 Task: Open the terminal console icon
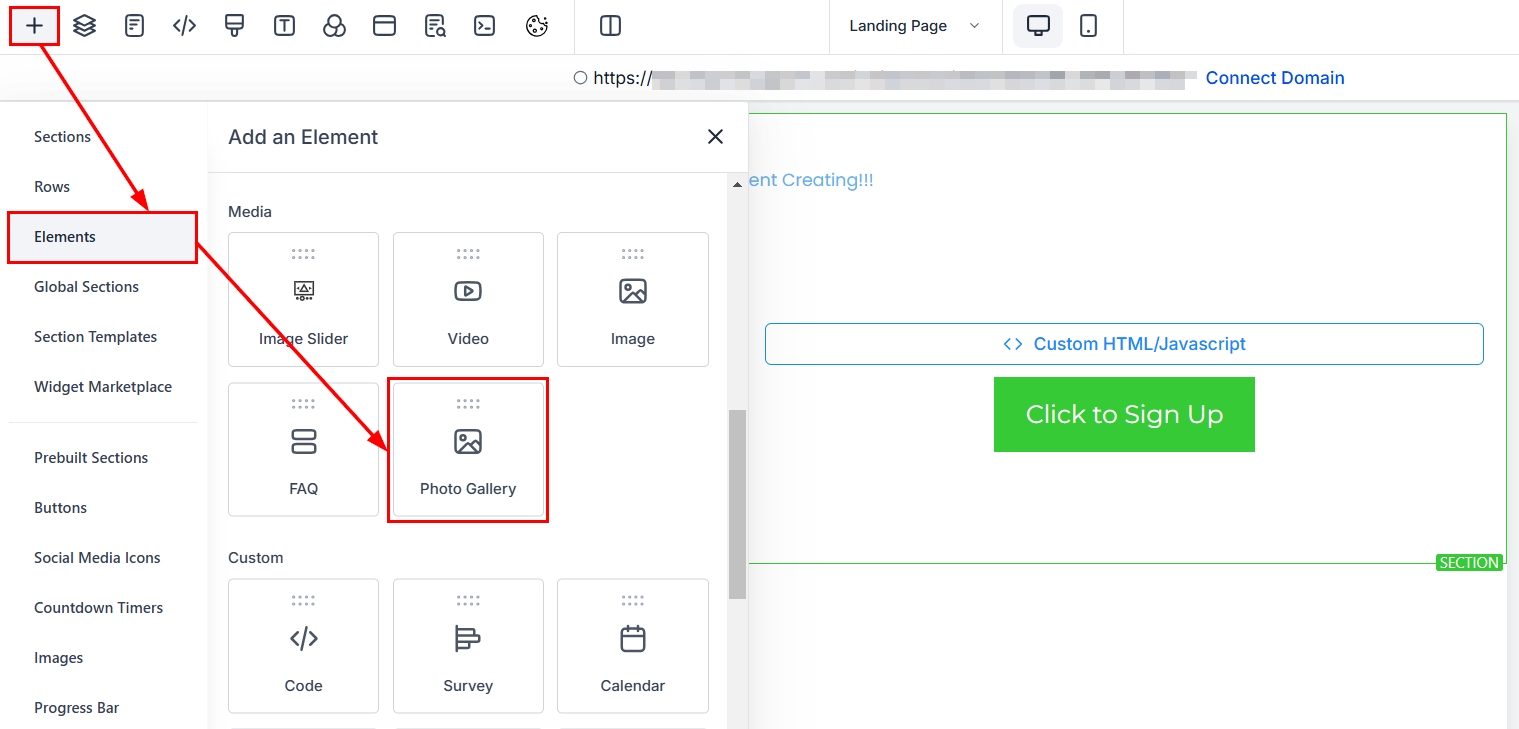[x=485, y=26]
